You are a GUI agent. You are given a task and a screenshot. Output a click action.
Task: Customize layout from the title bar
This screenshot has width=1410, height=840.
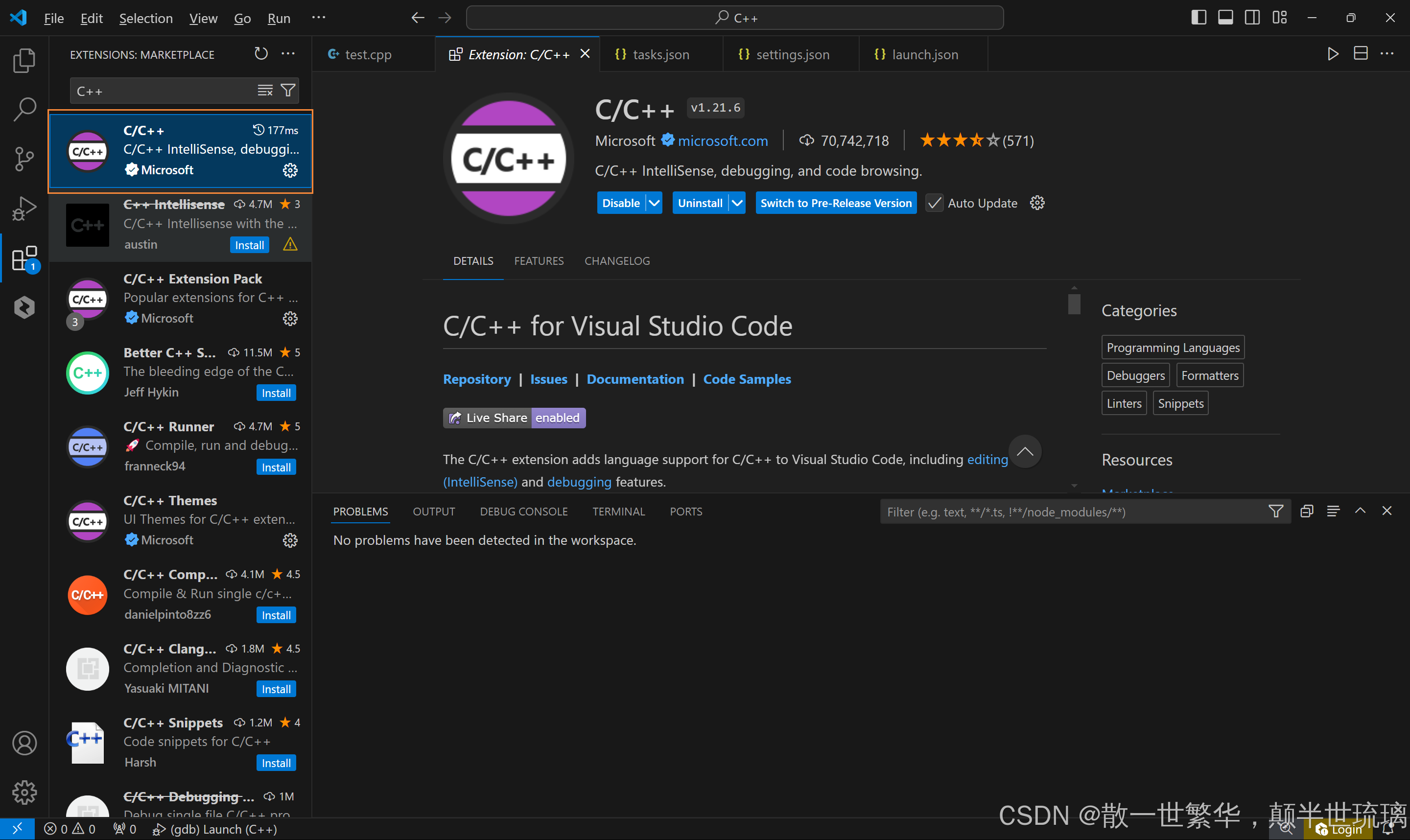pyautogui.click(x=1280, y=18)
